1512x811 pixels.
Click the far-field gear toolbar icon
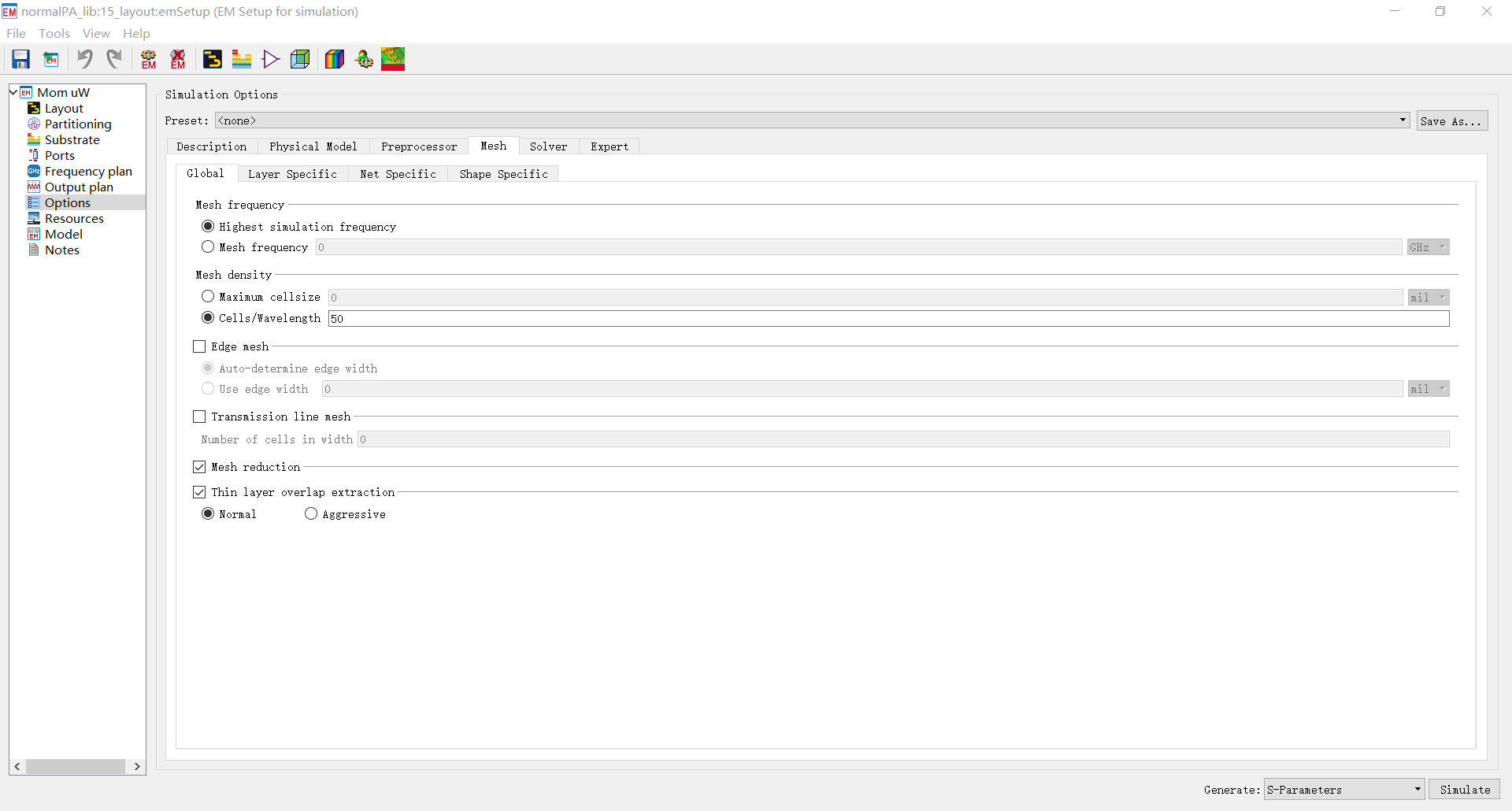pos(364,59)
